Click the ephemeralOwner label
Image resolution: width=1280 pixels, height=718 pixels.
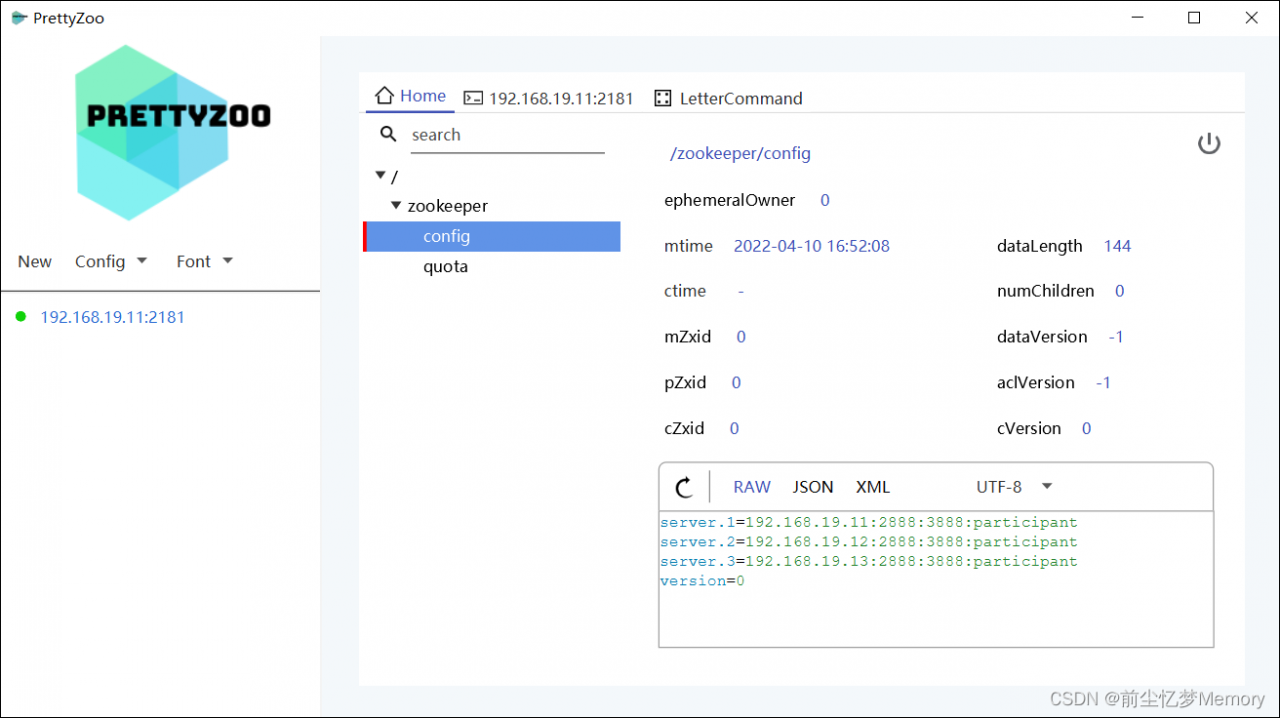(x=730, y=200)
